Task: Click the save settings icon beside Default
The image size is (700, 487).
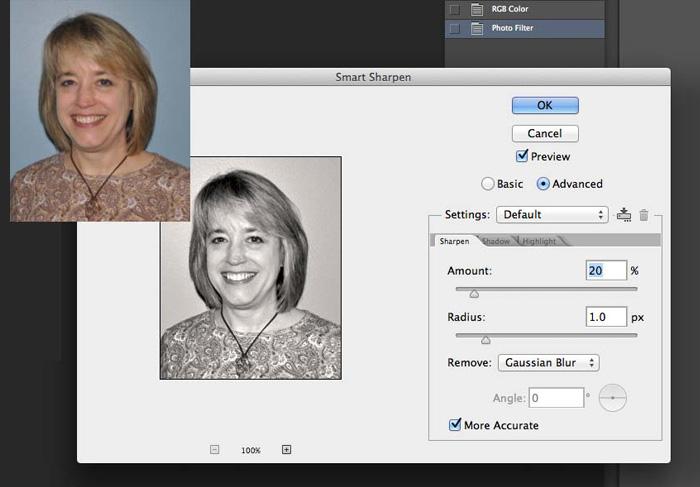Action: click(x=625, y=214)
